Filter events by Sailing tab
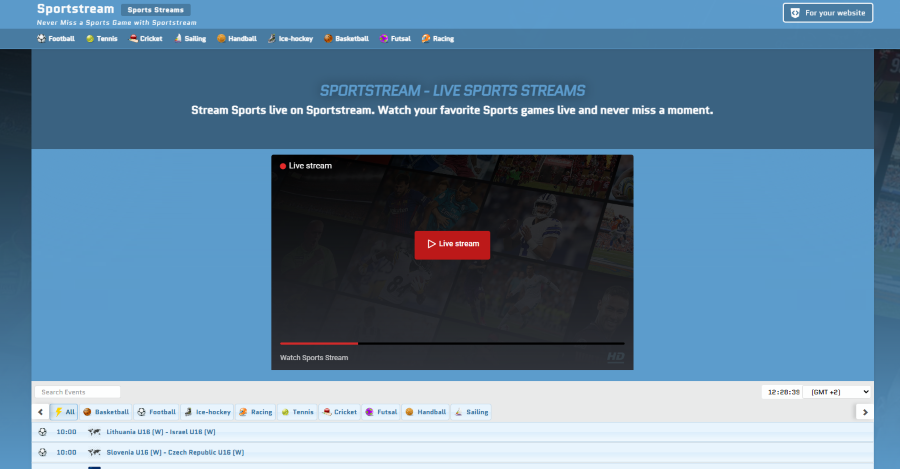Viewport: 900px width, 469px height. (471, 412)
